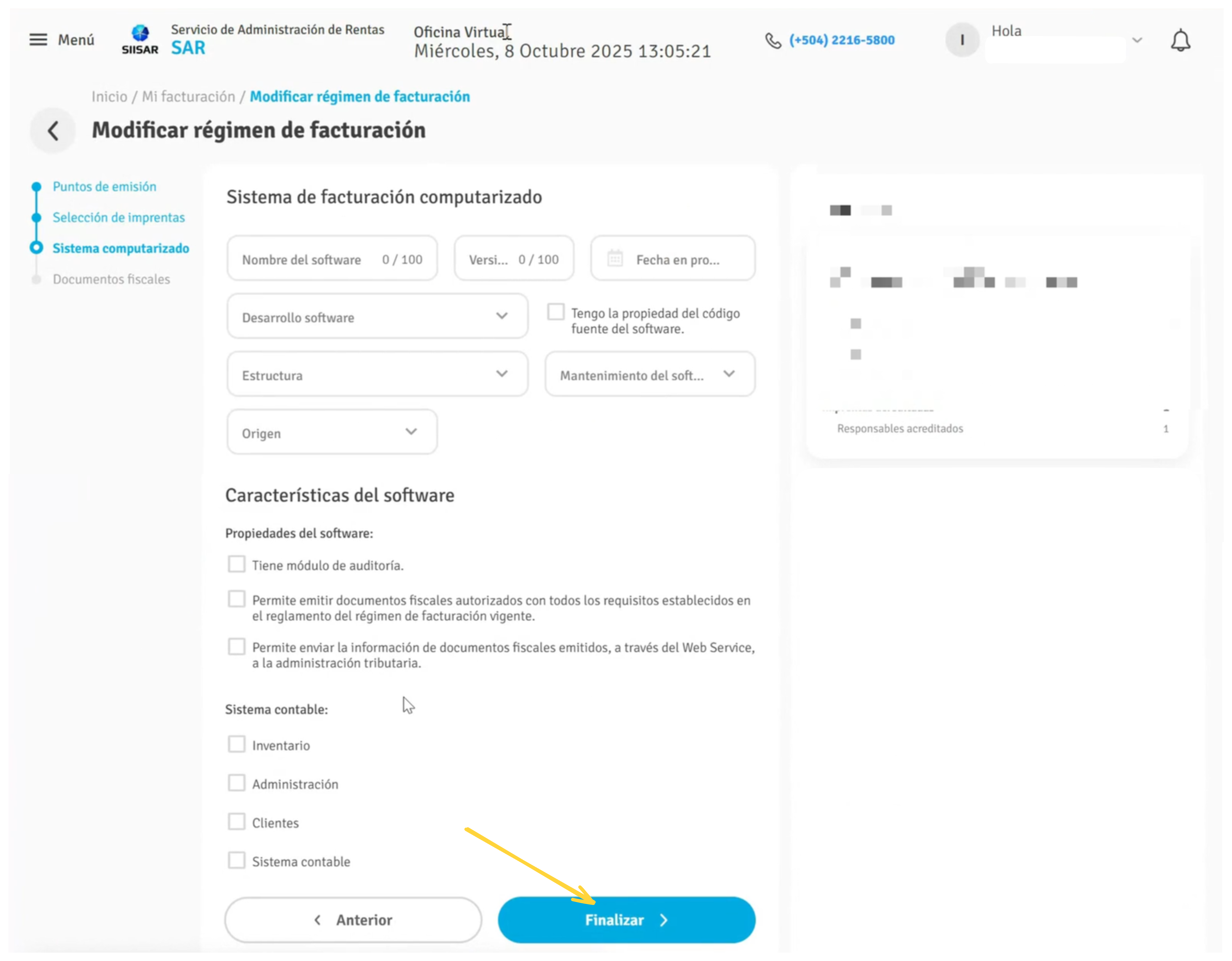The height and width of the screenshot is (961, 1232).
Task: Click the phone icon next to number
Action: point(773,40)
